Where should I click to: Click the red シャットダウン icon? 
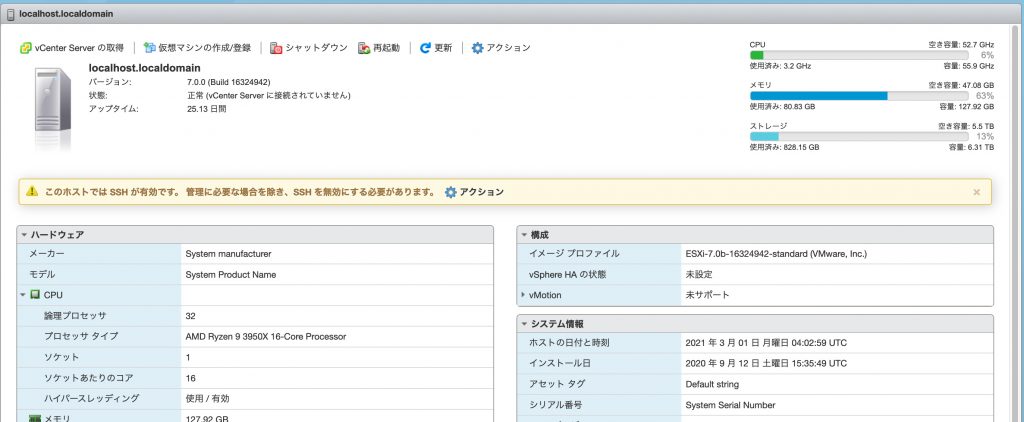275,48
